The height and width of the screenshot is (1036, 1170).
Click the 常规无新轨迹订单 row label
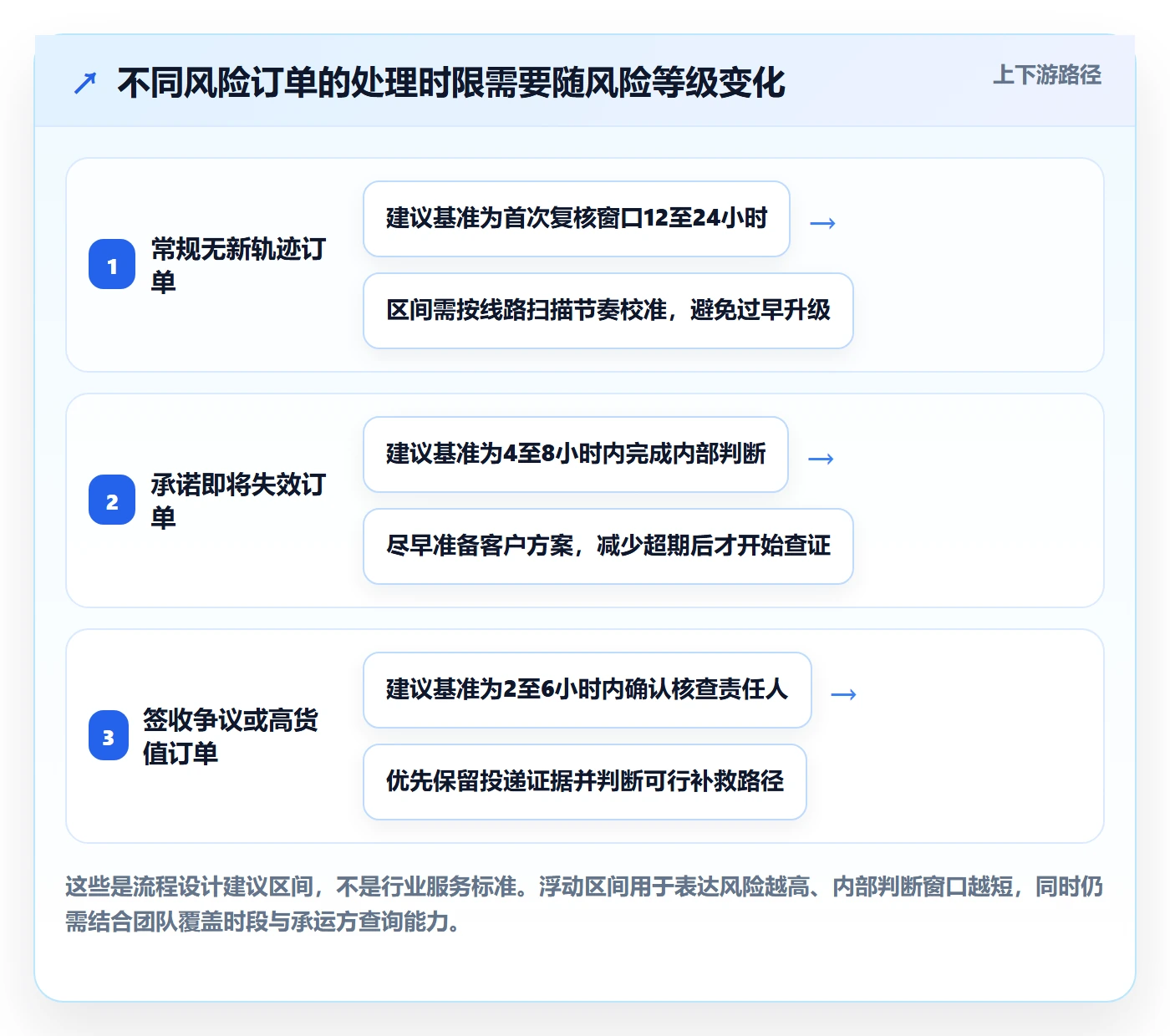(238, 265)
